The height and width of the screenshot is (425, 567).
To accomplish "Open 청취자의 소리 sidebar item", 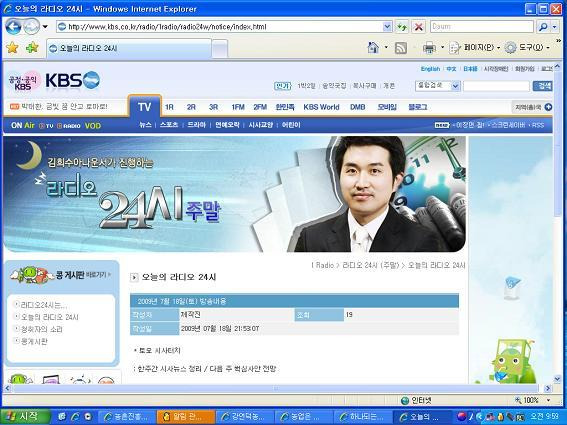I will click(x=42, y=329).
